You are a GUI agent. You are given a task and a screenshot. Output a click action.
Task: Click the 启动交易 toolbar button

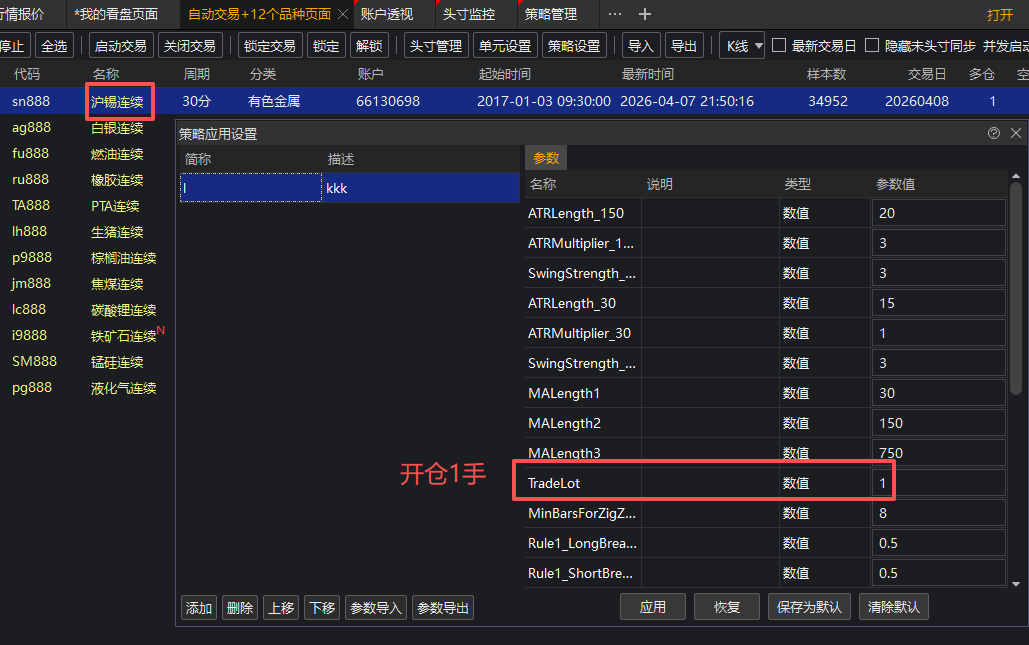click(x=119, y=46)
